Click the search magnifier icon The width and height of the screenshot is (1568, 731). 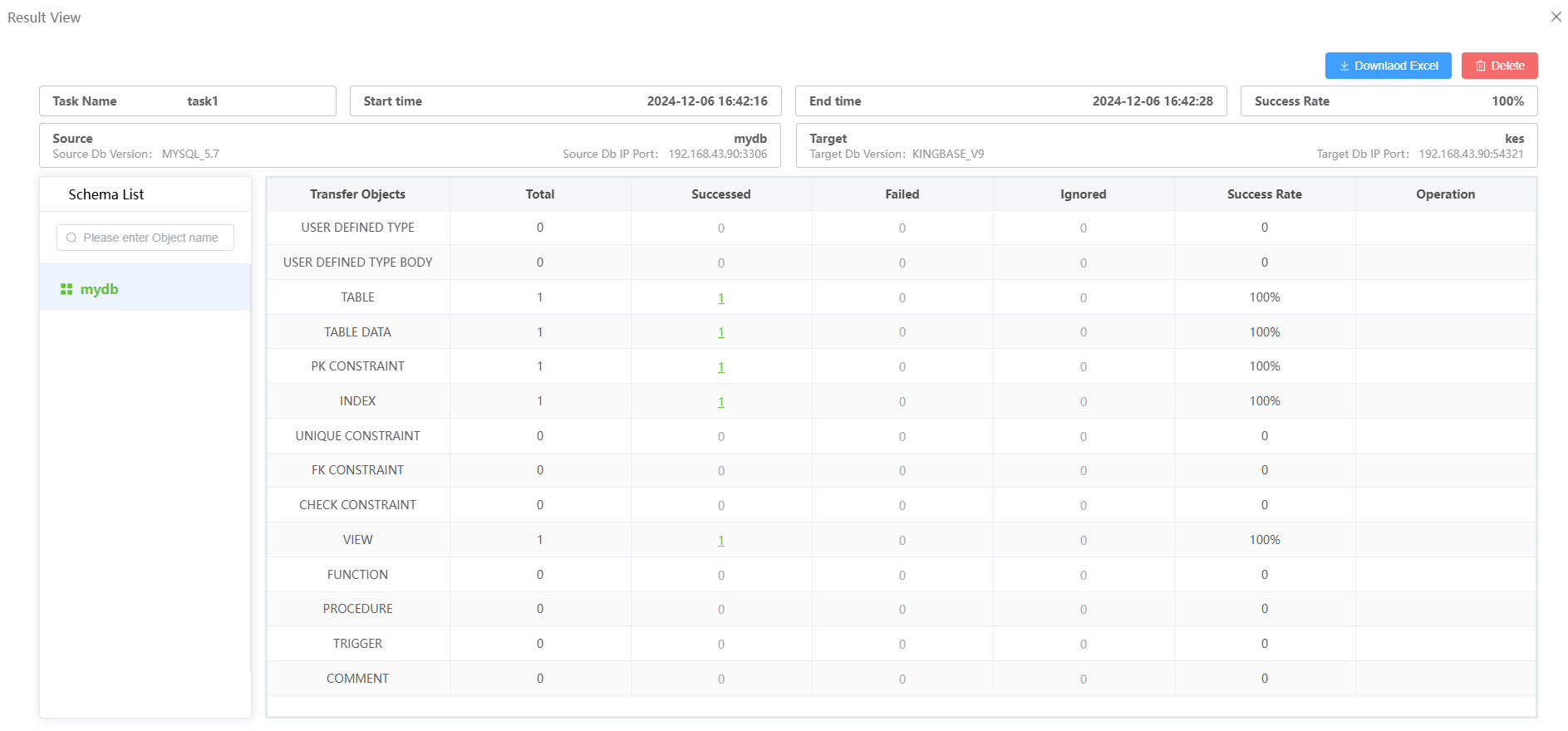point(71,238)
